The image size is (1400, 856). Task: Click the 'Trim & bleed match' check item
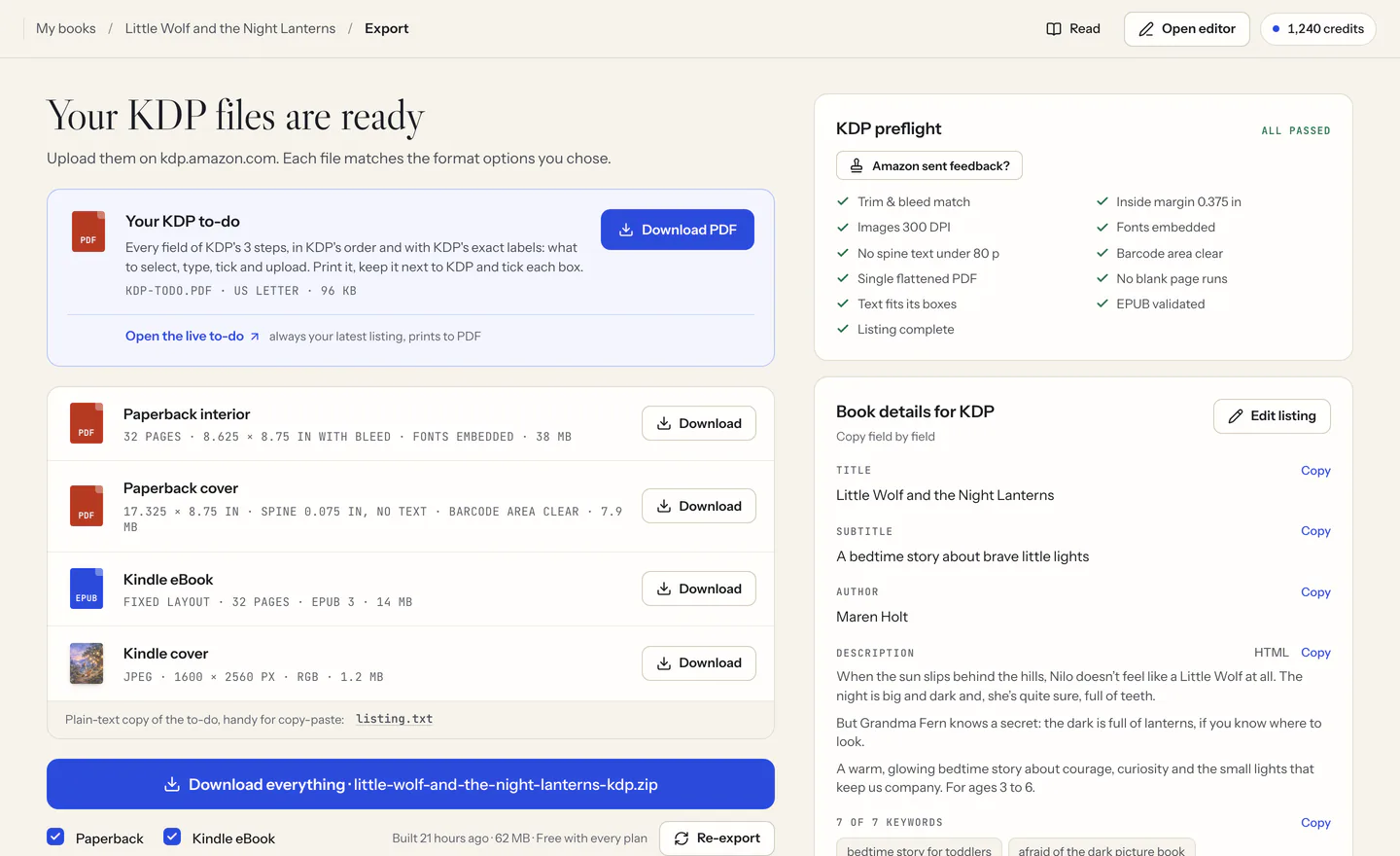(903, 202)
